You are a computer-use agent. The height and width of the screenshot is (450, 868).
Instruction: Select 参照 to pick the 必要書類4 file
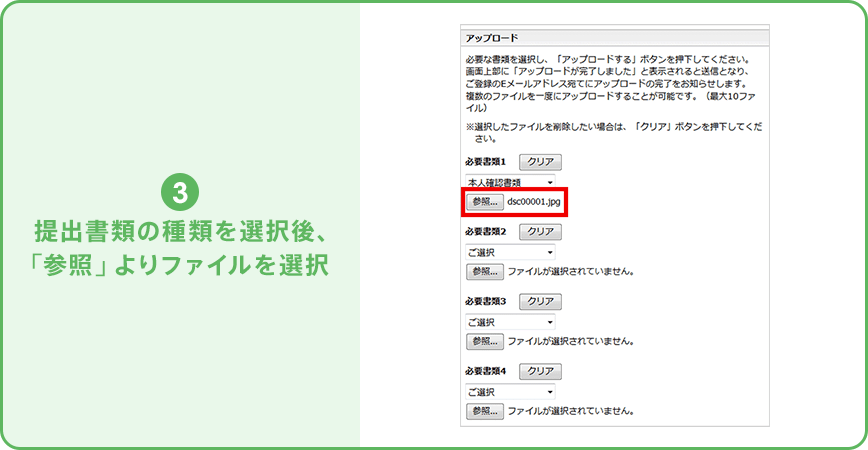pyautogui.click(x=484, y=411)
